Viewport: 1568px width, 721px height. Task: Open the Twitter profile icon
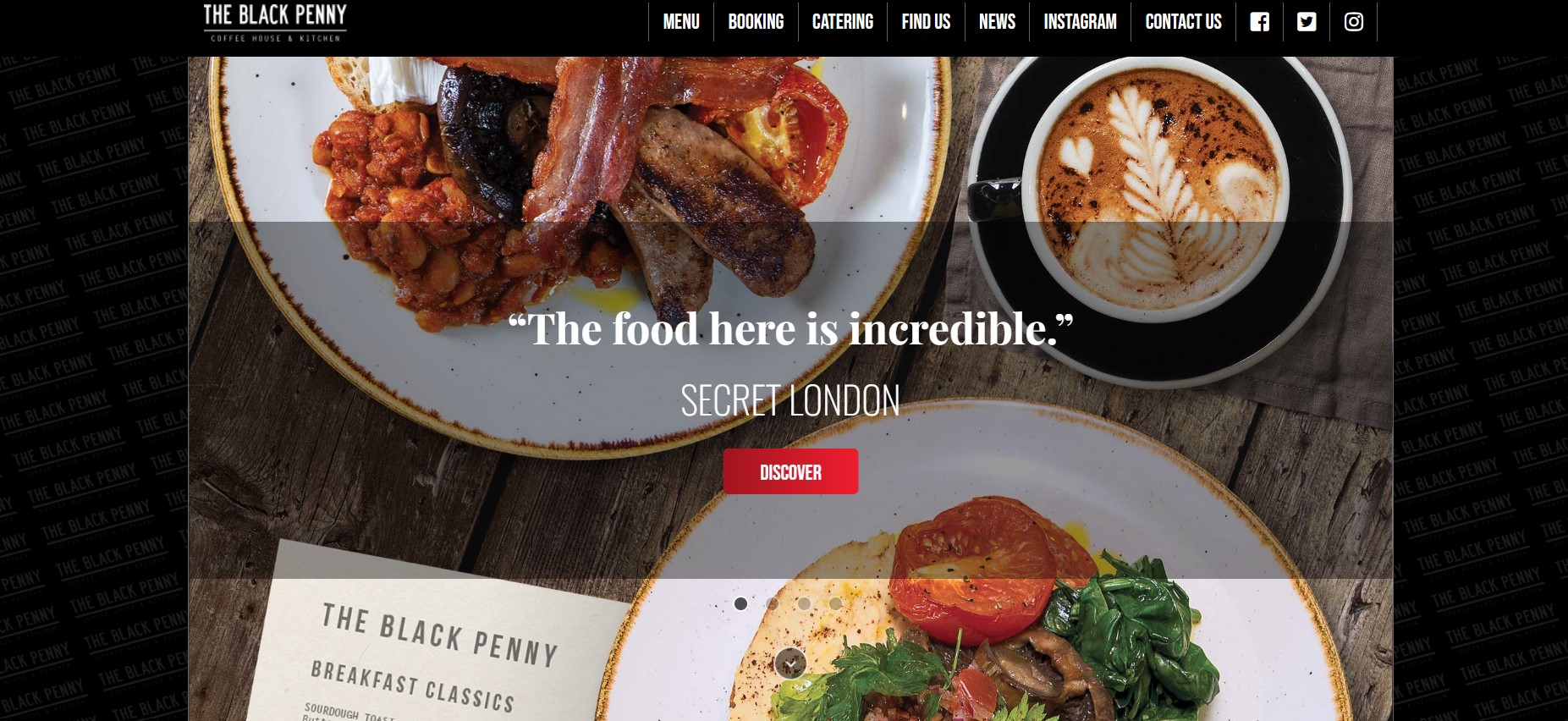[x=1307, y=22]
